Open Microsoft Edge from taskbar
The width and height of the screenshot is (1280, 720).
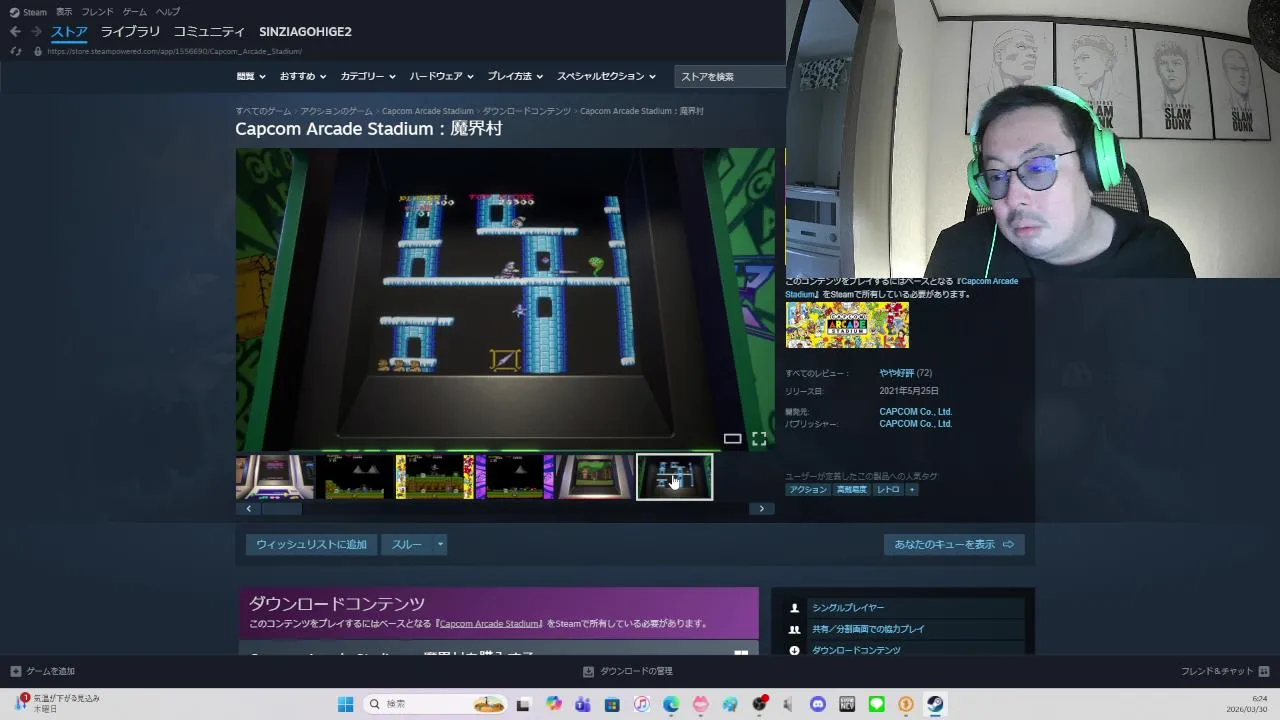click(x=671, y=704)
